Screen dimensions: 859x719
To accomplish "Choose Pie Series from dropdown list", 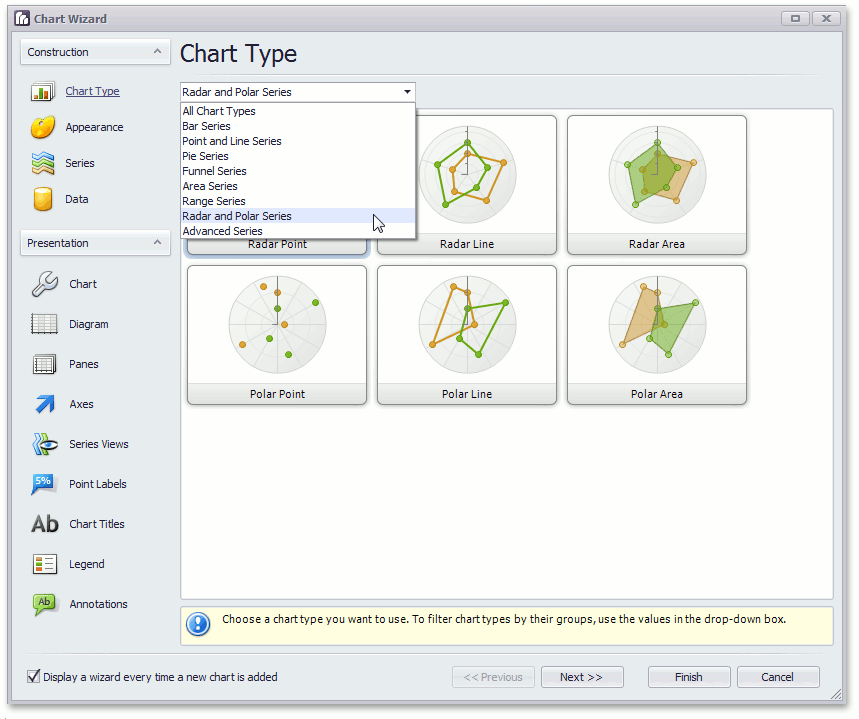I will [205, 157].
